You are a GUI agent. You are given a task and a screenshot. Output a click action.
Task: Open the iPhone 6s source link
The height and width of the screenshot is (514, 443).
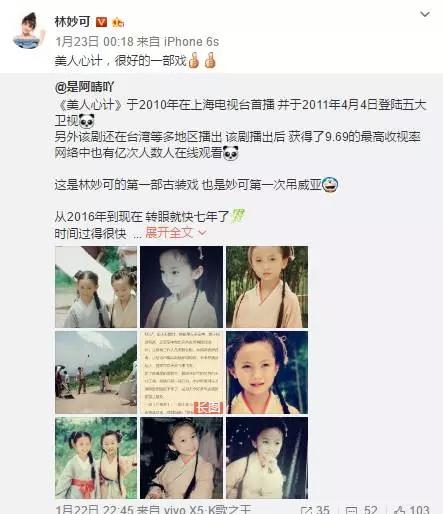(x=191, y=42)
